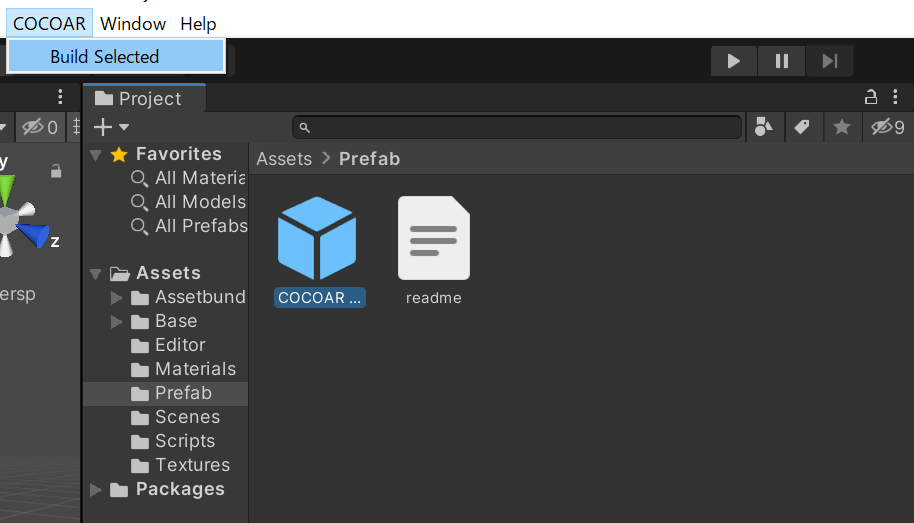Expand the Base folder
The image size is (914, 523).
click(x=117, y=321)
